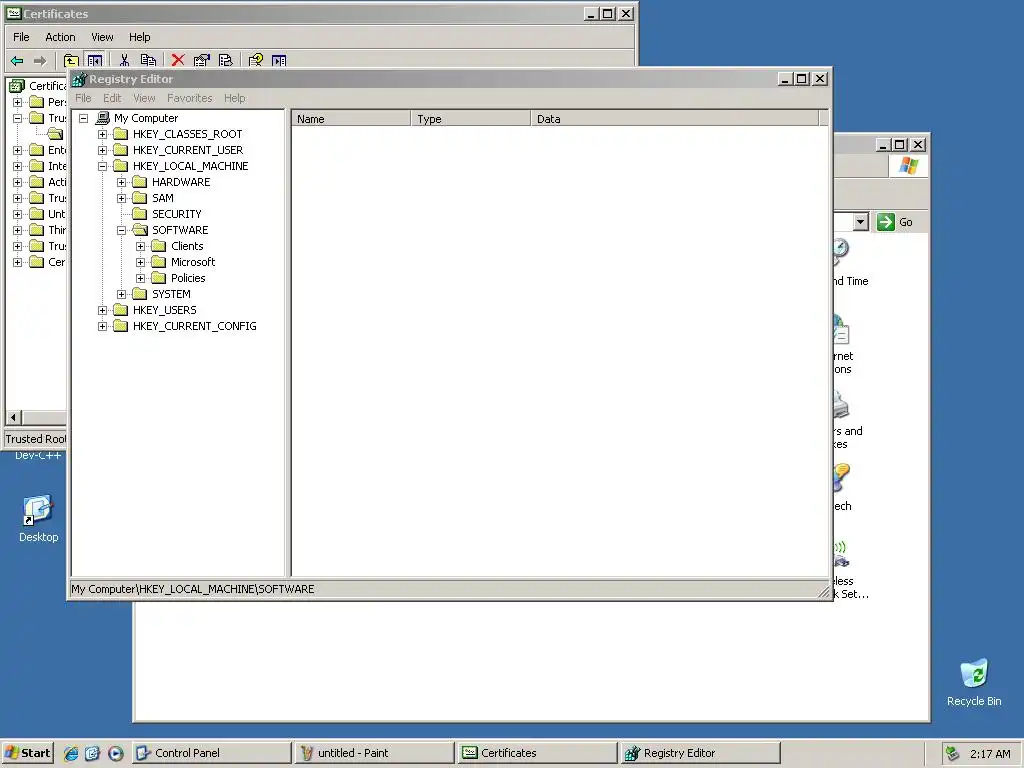Collapse the HKEY_LOCAL_MACHINE node
This screenshot has width=1024, height=768.
(103, 167)
